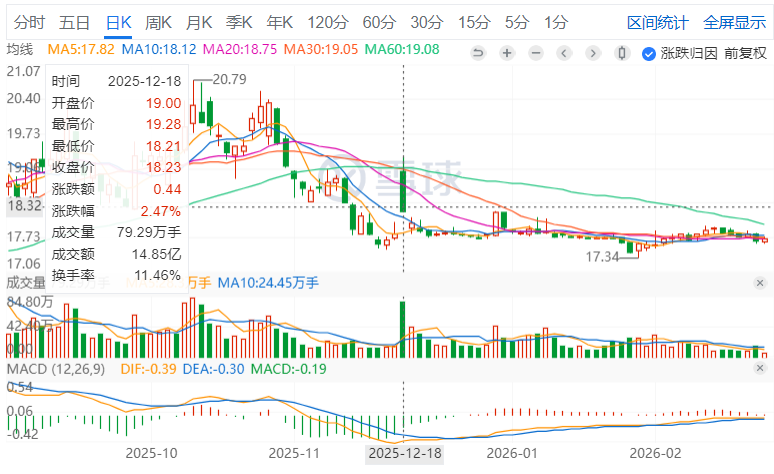Open 全屏显示 fullscreen view
Screen dimensions: 774x474
[x=735, y=23]
